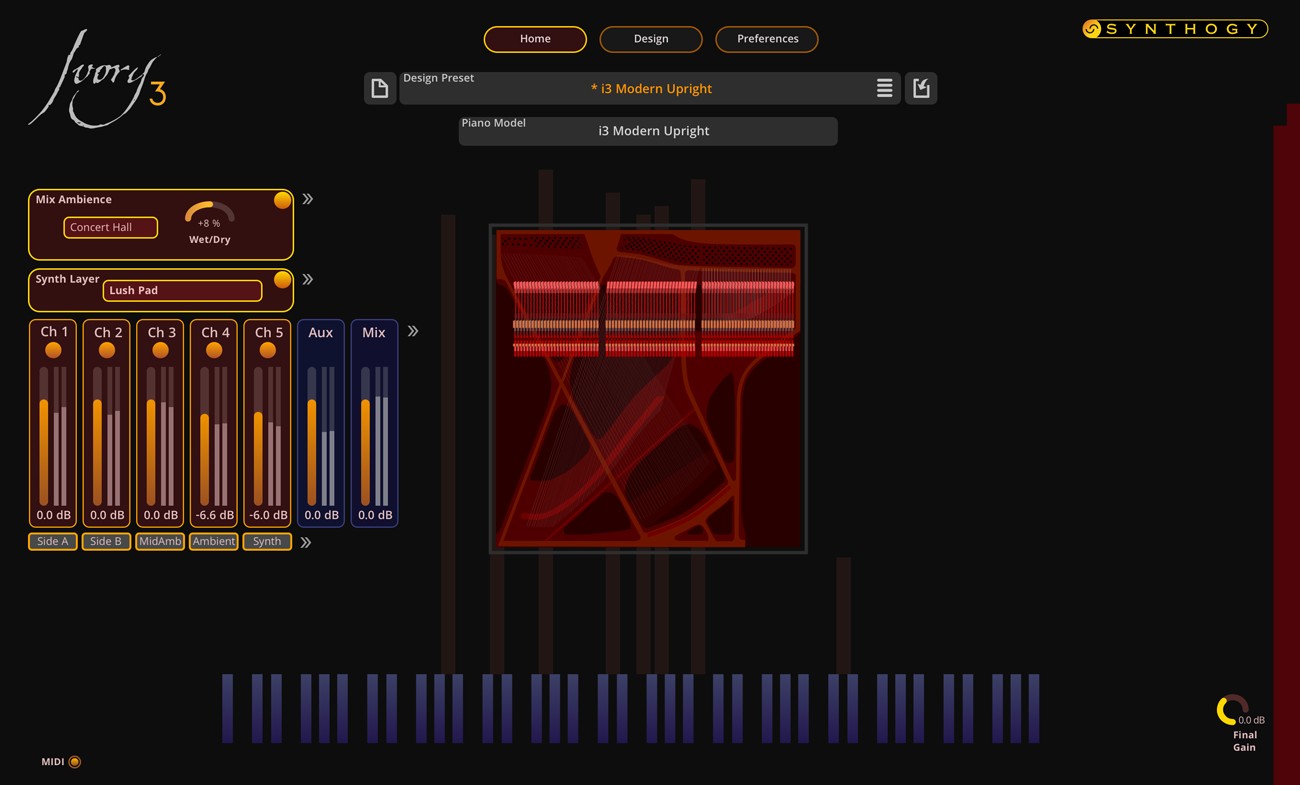Click the Synthogy logo

pyautogui.click(x=1174, y=29)
